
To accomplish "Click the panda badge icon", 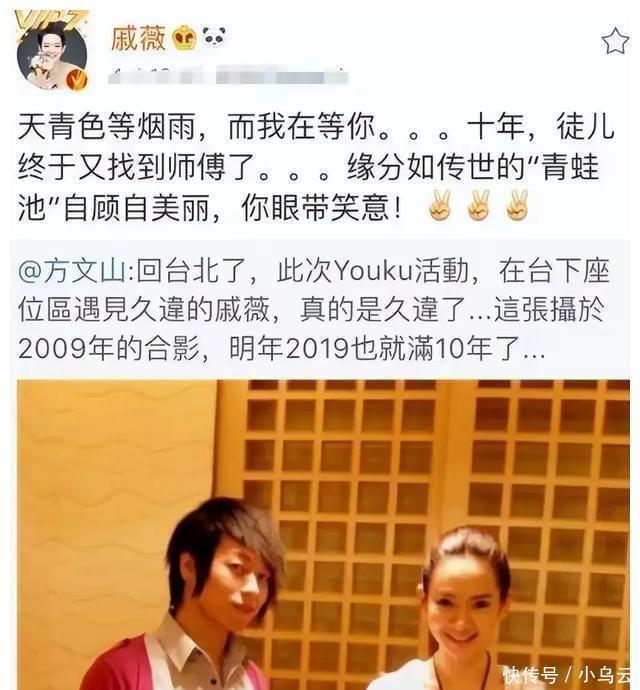I will (x=214, y=37).
